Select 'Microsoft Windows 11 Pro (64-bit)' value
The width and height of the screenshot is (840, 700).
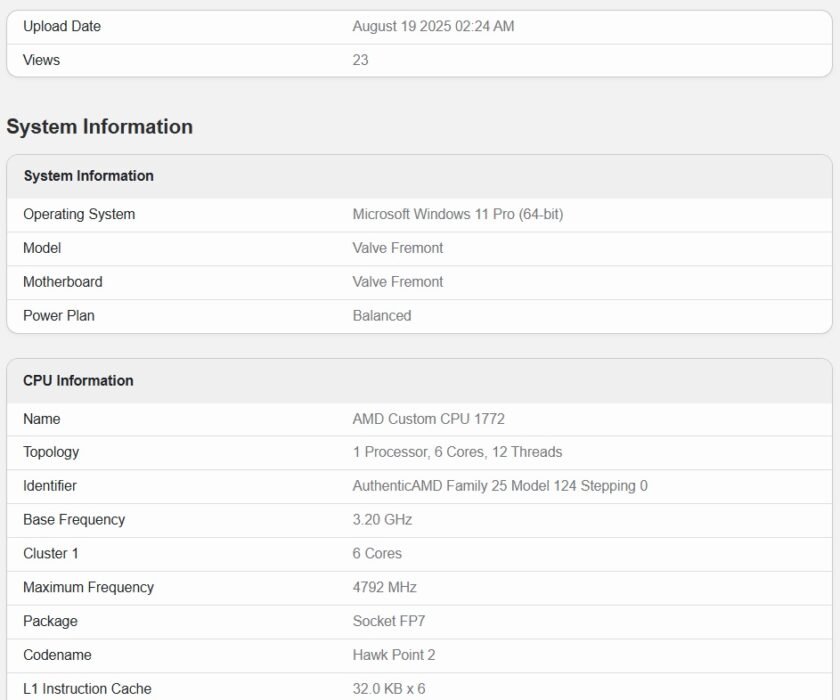click(x=458, y=214)
